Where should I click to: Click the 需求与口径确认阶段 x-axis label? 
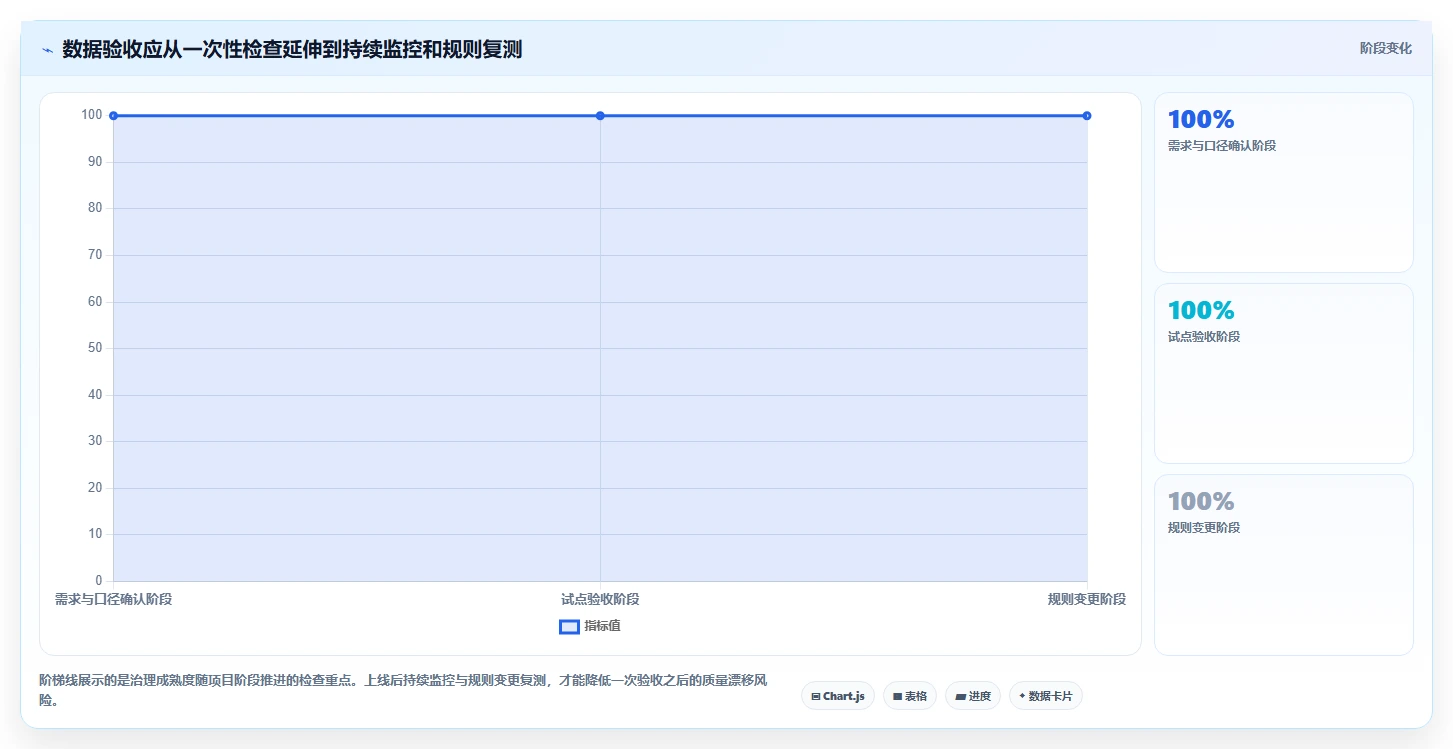pyautogui.click(x=113, y=599)
